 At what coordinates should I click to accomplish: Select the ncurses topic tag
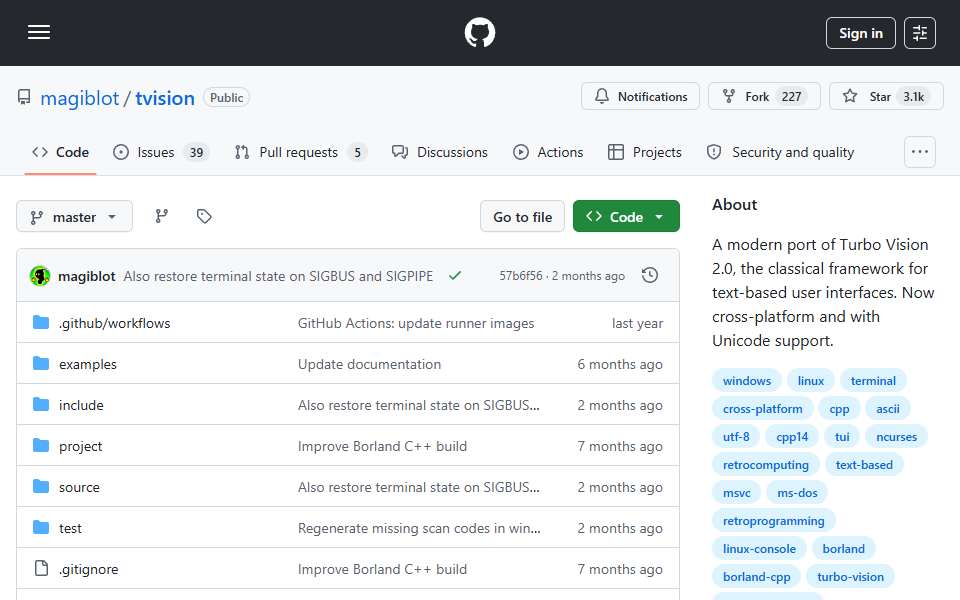896,437
